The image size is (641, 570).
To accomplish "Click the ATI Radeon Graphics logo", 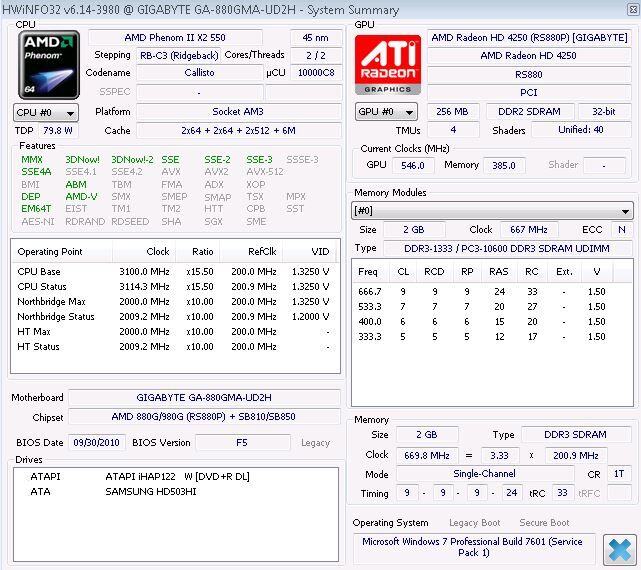I will tap(388, 65).
